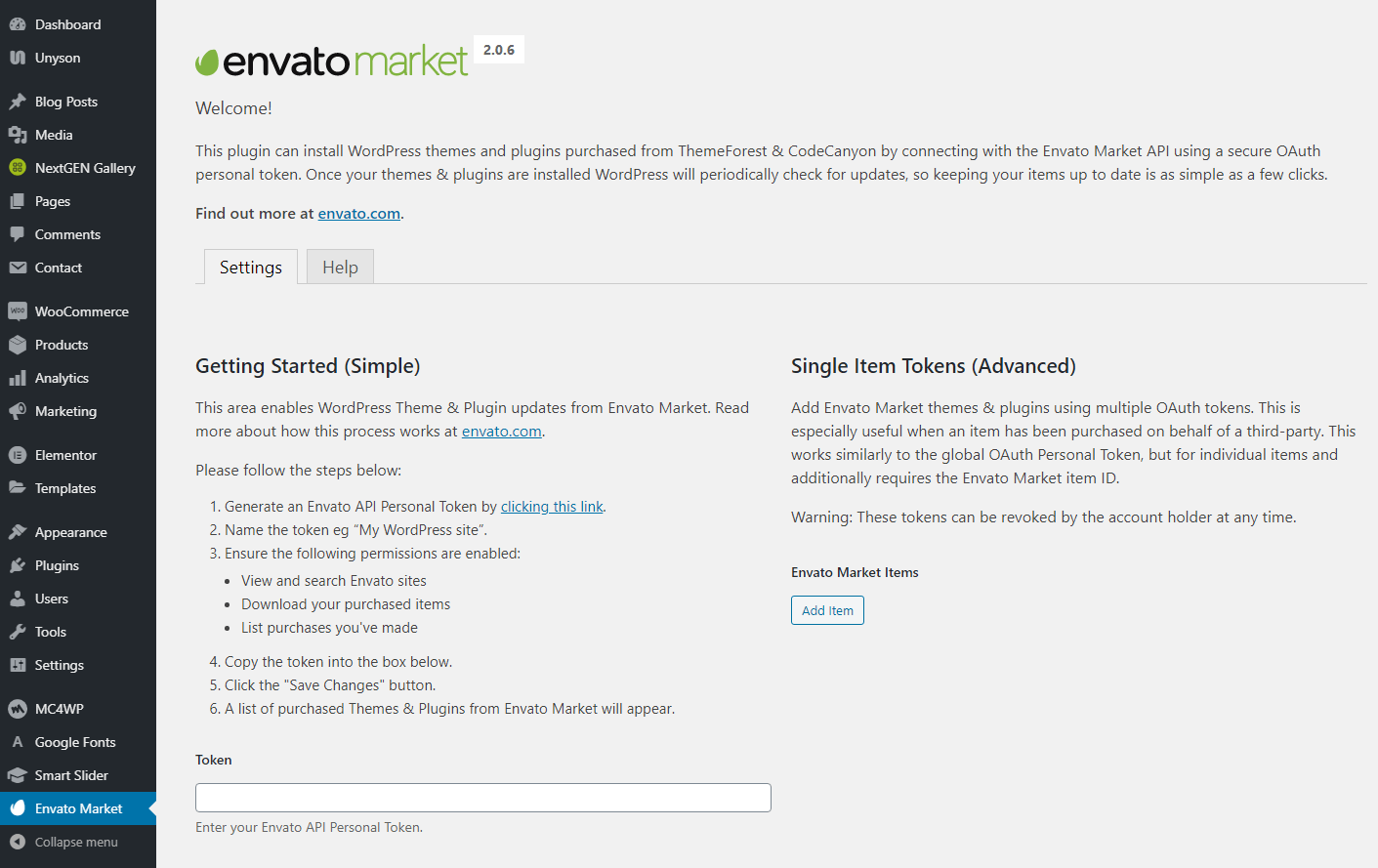Switch to the Help tab
The height and width of the screenshot is (868, 1378).
coord(340,268)
